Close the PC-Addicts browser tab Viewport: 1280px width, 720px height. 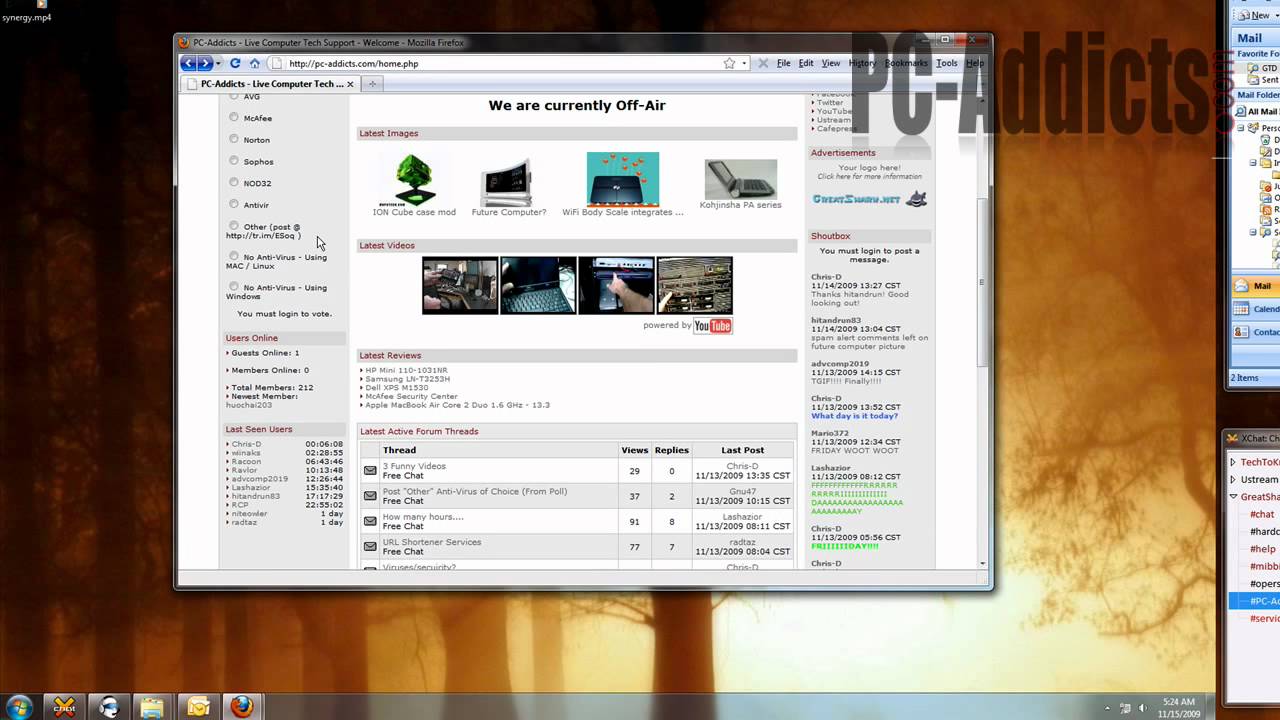351,84
